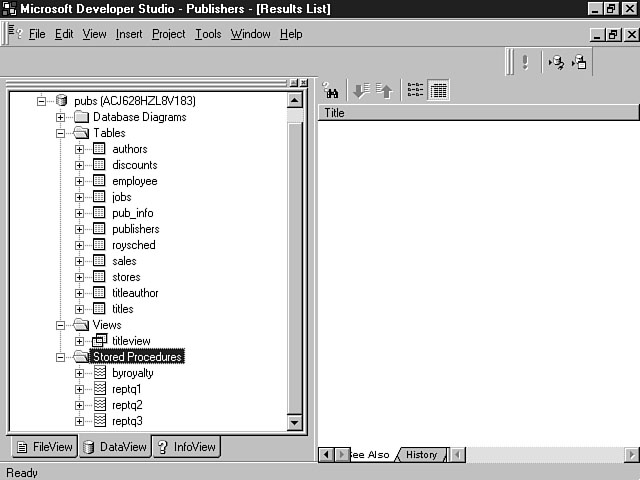Click the tree scrollbar down arrow
Screen dimensions: 640x480
[x=295, y=423]
